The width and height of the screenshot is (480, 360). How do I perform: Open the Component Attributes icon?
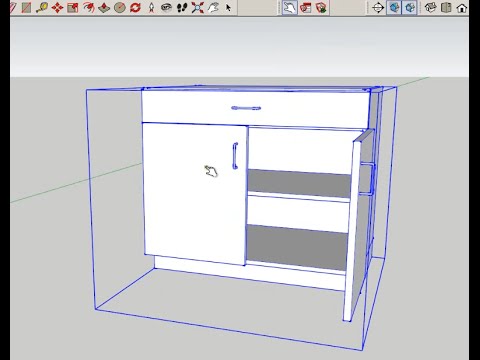click(321, 7)
